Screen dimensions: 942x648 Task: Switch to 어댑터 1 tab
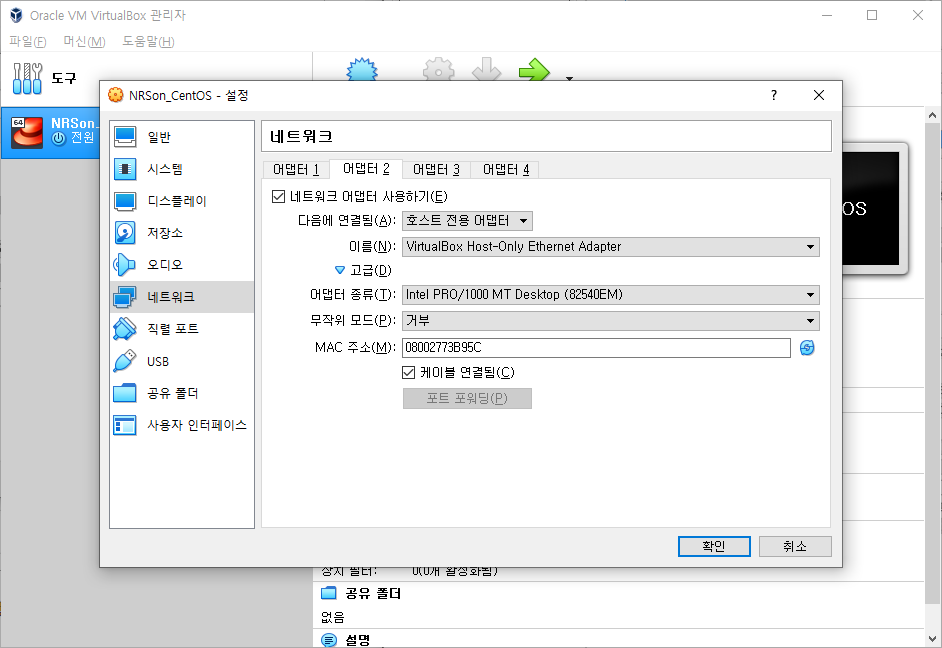pyautogui.click(x=296, y=170)
